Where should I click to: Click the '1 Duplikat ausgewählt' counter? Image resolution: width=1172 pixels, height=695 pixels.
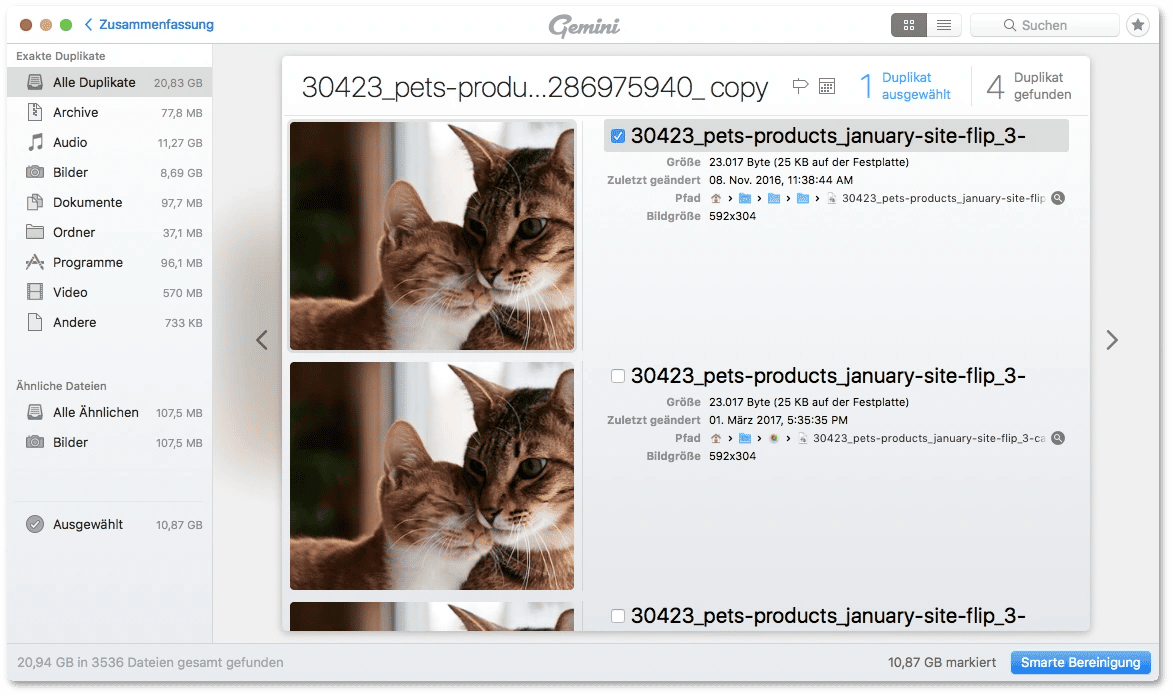(x=905, y=86)
